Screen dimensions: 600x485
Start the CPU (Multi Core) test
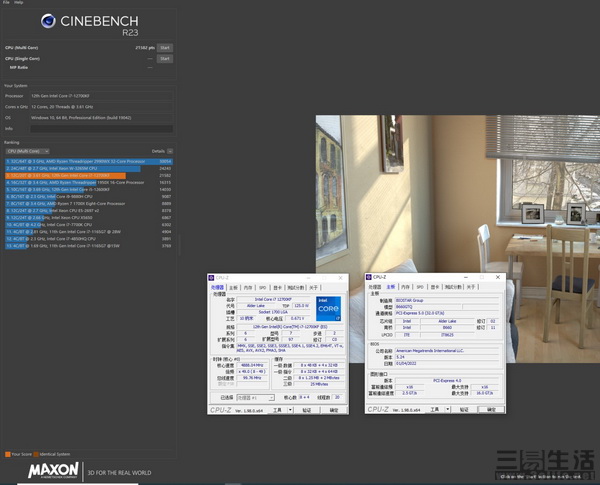[165, 47]
